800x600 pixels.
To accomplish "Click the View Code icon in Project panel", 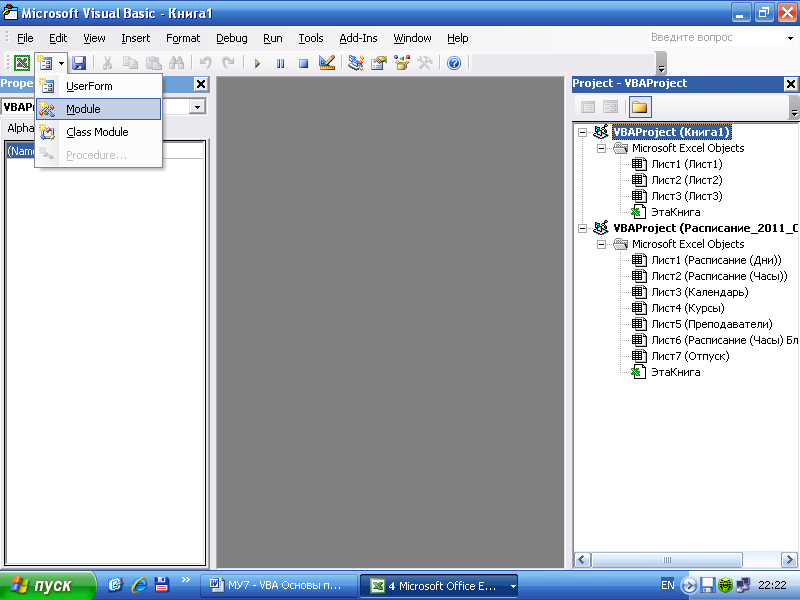I will 588,107.
